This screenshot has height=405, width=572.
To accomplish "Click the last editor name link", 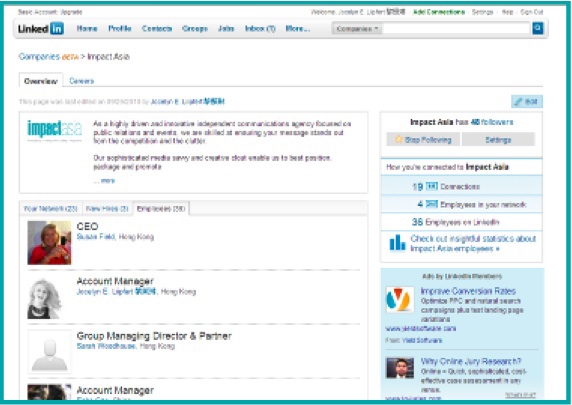I will click(188, 101).
